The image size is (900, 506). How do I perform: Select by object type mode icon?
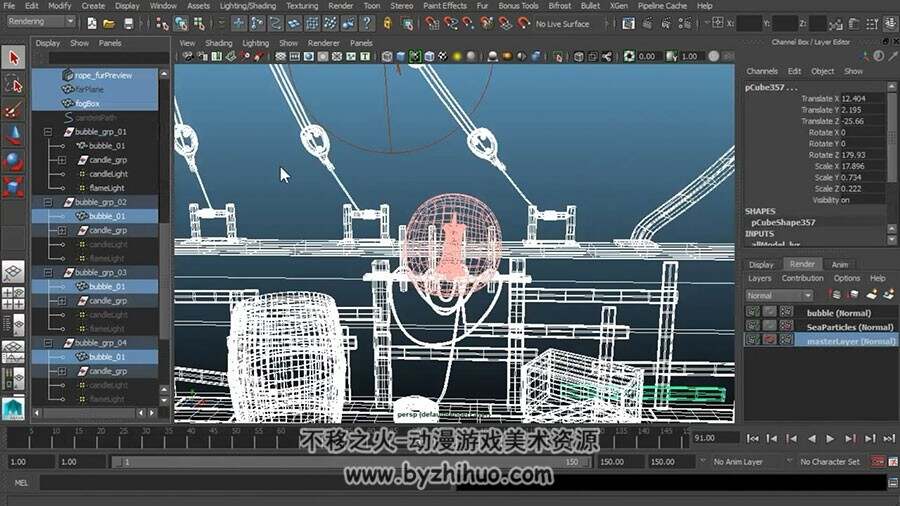[x=181, y=24]
